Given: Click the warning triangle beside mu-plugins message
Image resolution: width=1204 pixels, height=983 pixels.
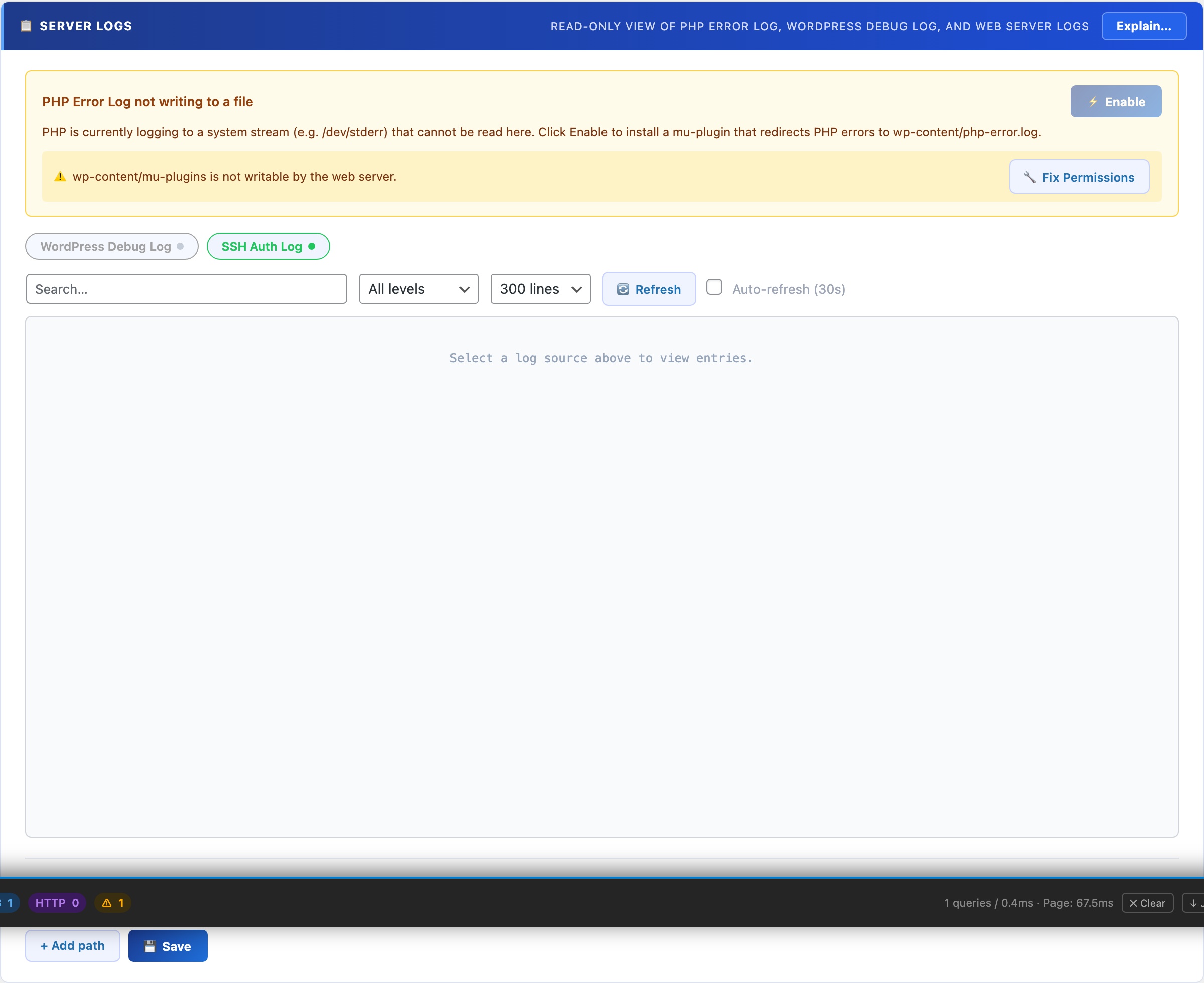Looking at the screenshot, I should coord(60,176).
